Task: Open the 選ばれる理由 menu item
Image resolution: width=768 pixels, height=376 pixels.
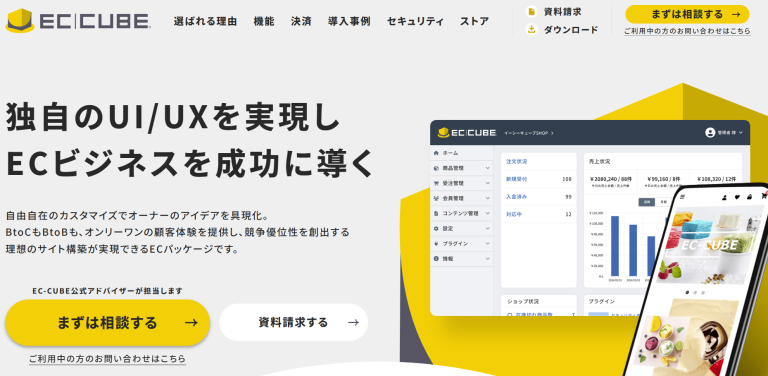Action: pos(205,21)
